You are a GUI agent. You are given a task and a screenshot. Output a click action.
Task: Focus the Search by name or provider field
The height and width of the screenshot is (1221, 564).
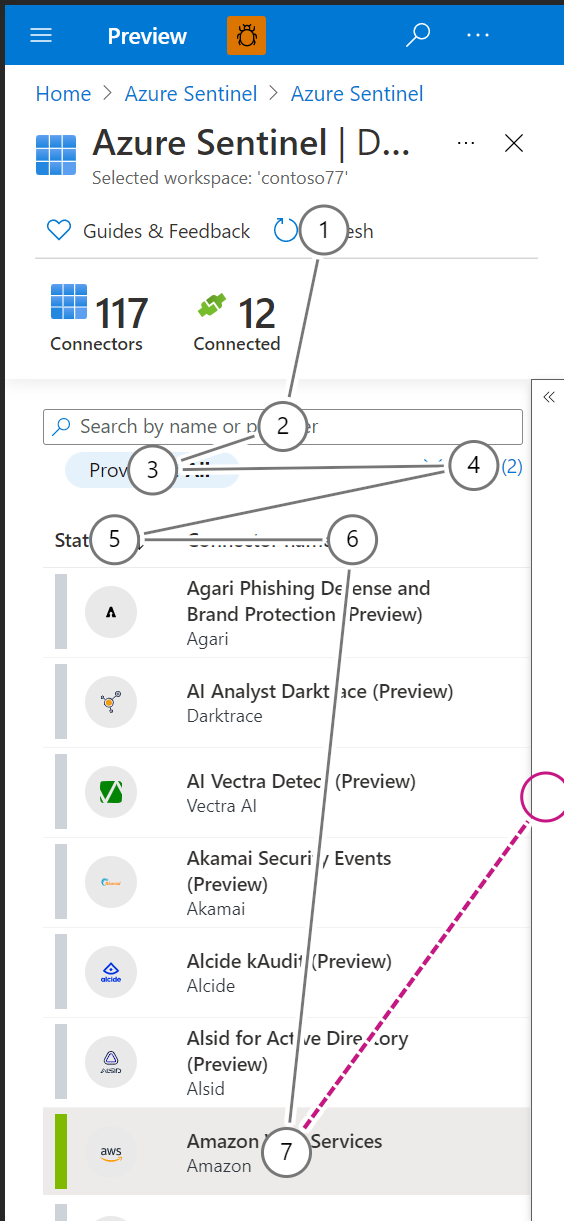[x=283, y=427]
